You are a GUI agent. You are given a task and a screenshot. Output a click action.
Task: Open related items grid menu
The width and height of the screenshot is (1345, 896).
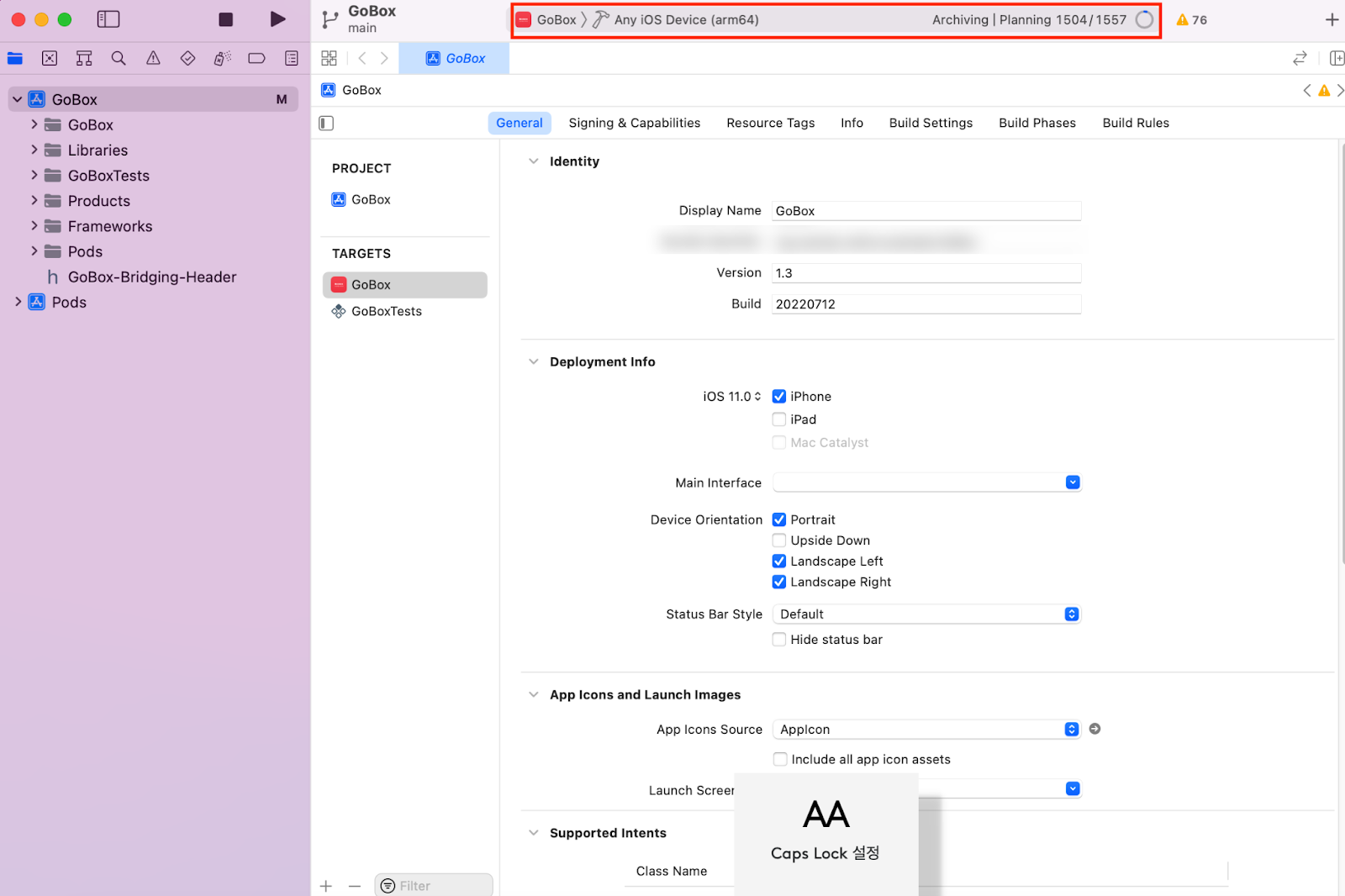[x=329, y=58]
